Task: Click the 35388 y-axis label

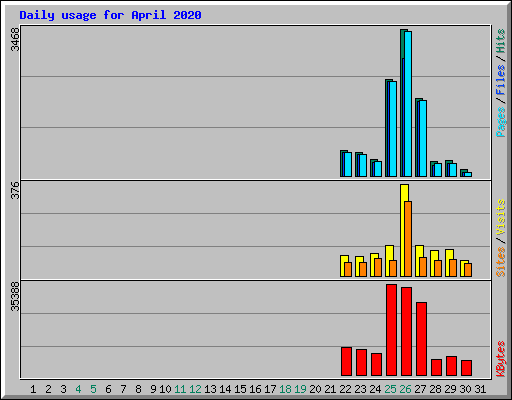Action: tap(15, 296)
